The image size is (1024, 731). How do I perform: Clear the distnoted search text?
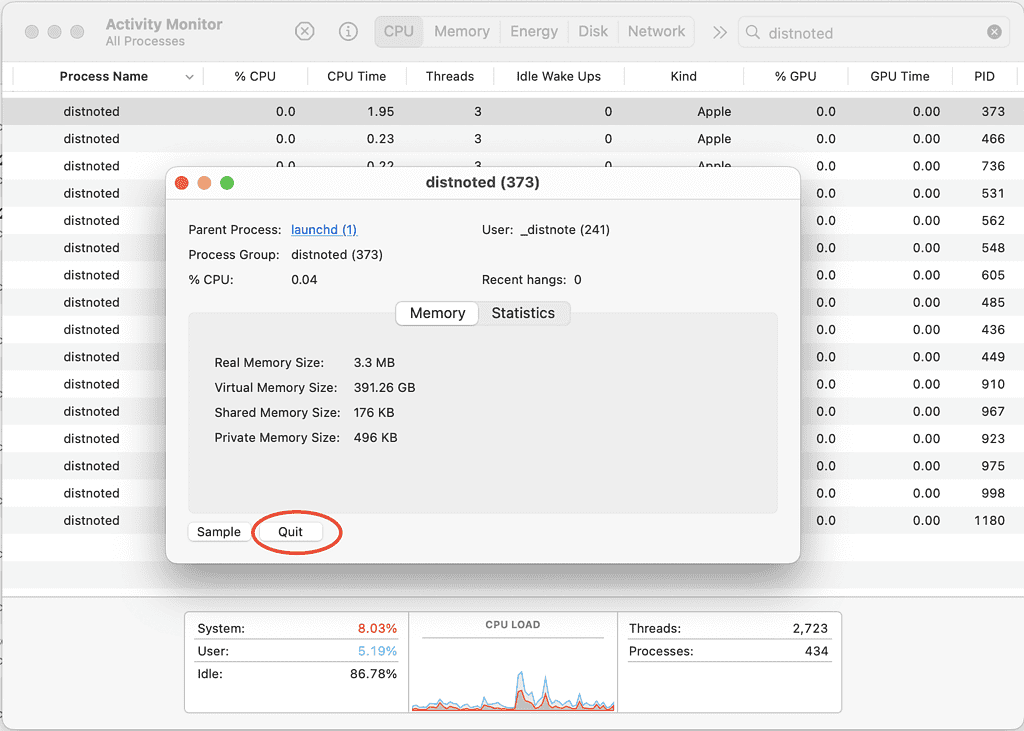(x=994, y=32)
